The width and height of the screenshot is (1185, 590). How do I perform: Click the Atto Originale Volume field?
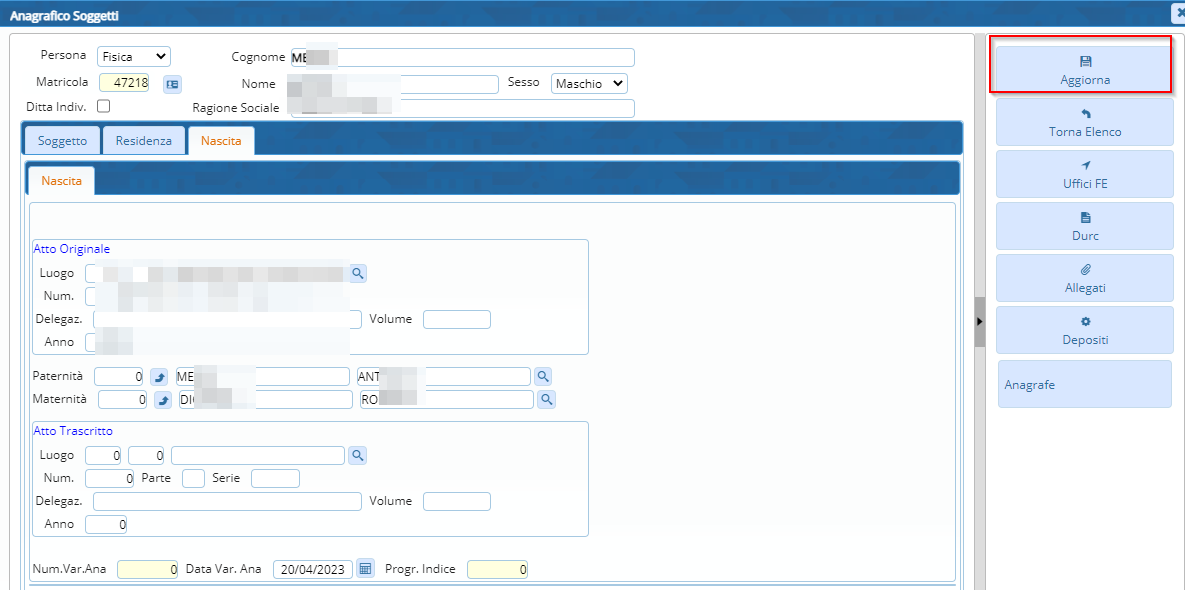456,320
